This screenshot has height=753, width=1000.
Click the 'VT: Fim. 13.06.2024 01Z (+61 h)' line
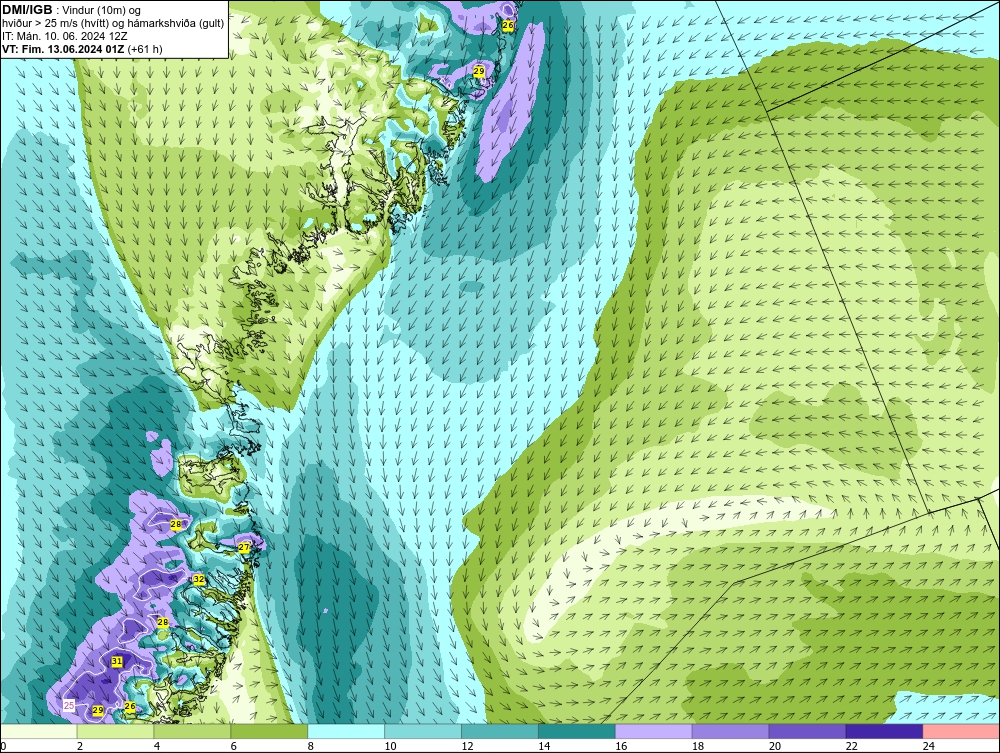click(82, 49)
